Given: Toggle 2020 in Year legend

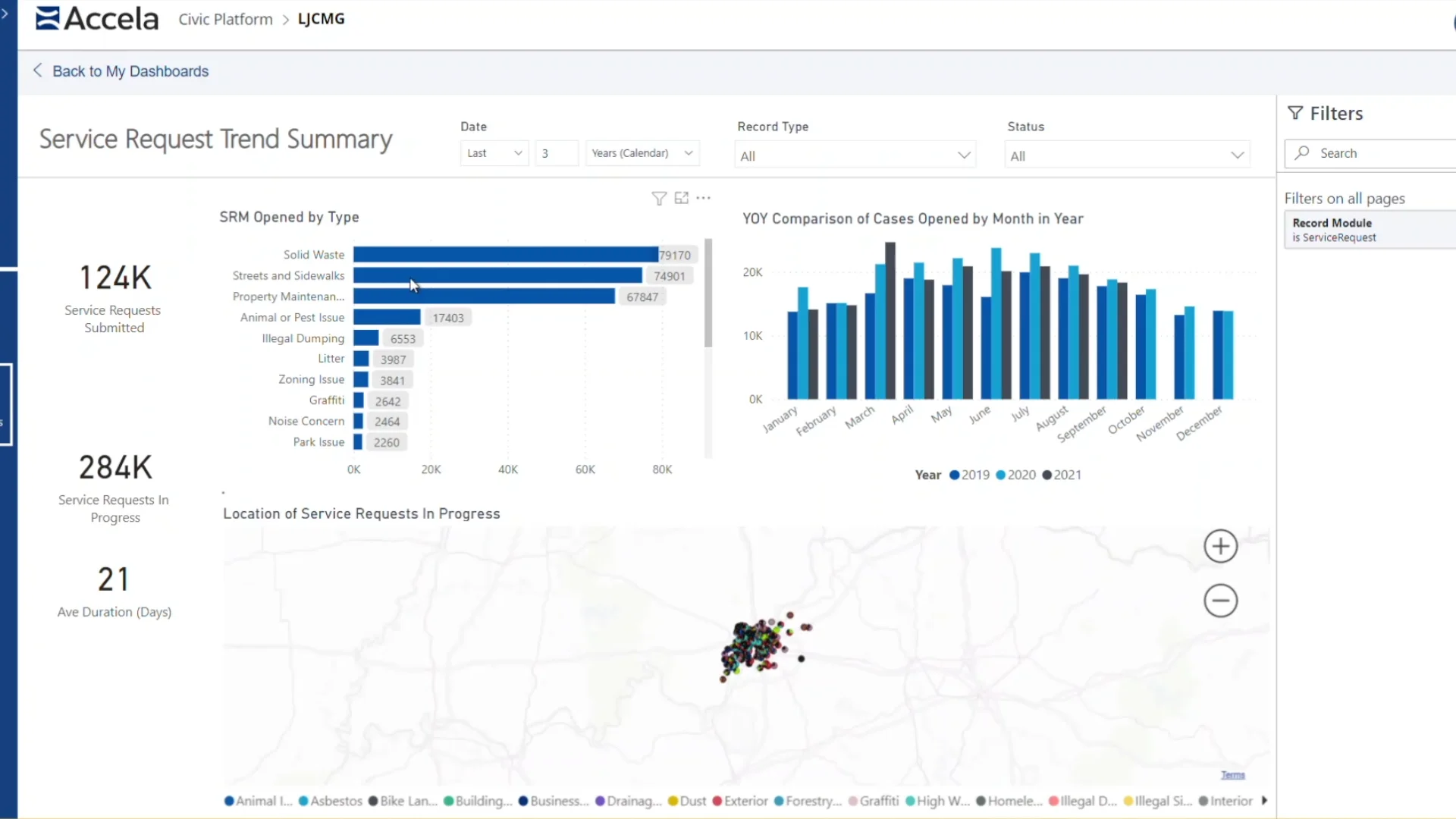Looking at the screenshot, I should click(1016, 475).
